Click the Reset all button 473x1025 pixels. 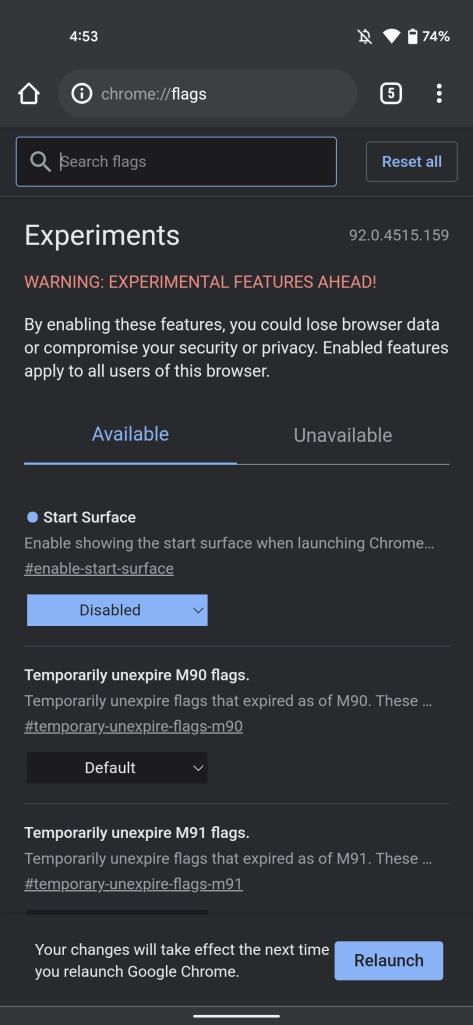click(412, 161)
